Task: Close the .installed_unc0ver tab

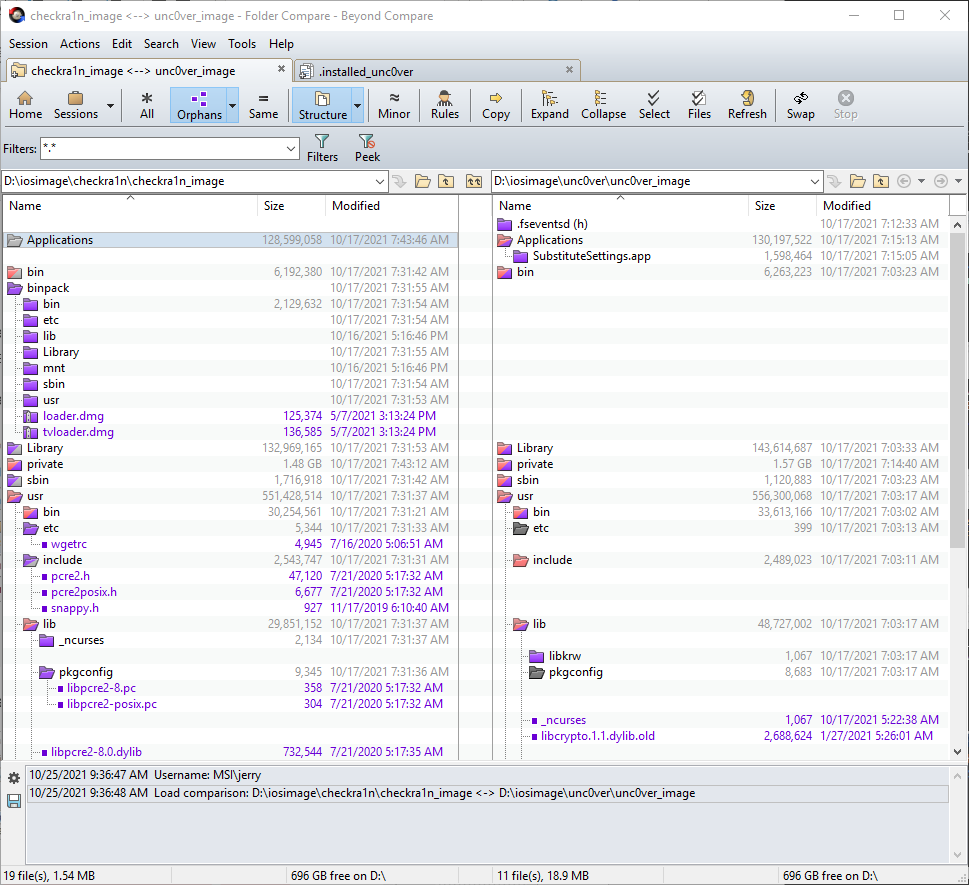Action: click(569, 70)
